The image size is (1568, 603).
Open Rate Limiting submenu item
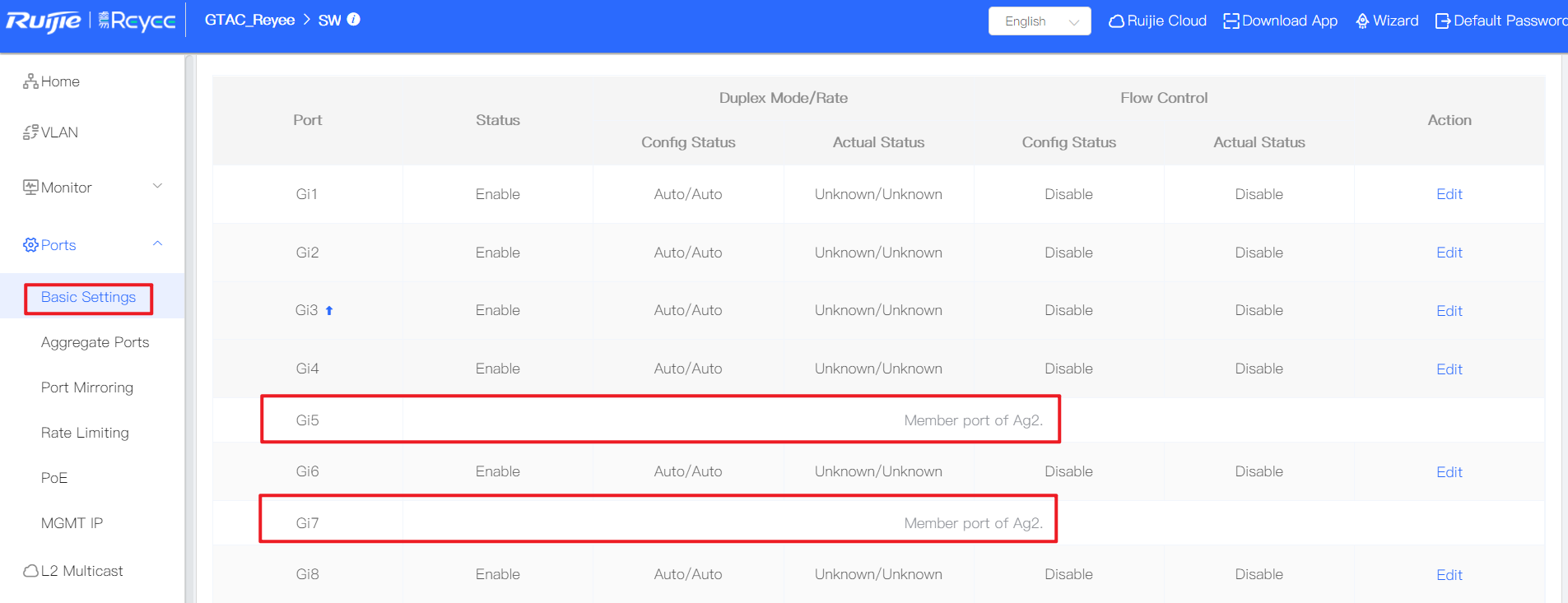pos(85,433)
